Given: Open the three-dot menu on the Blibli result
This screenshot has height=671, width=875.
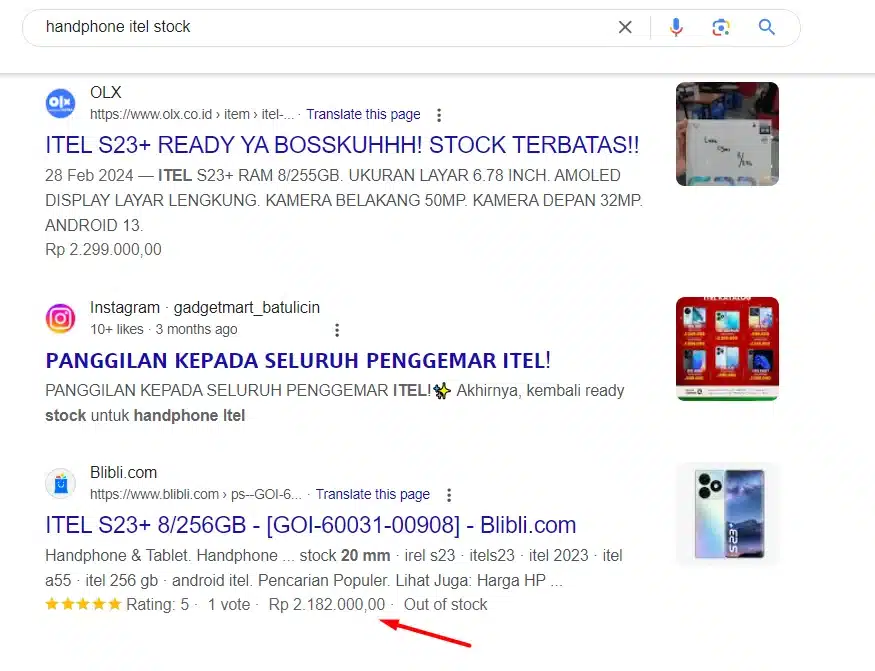Looking at the screenshot, I should coord(449,495).
